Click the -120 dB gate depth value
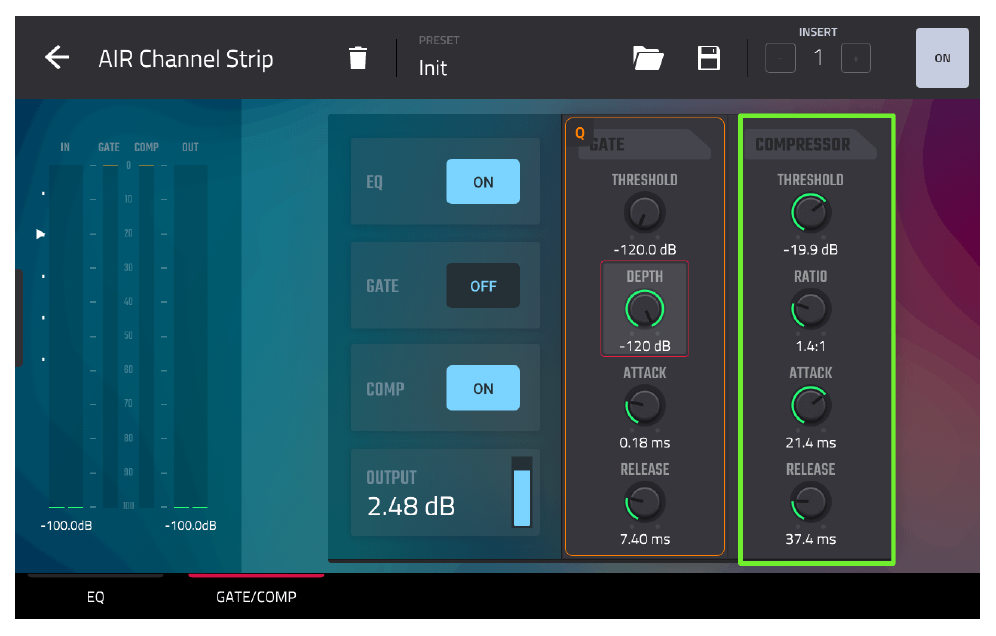The image size is (996, 636). [645, 346]
